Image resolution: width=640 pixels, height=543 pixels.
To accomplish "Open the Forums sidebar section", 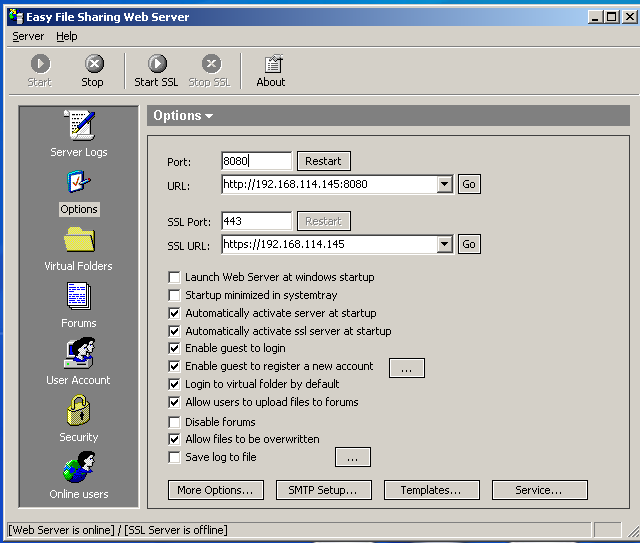I will (x=79, y=296).
